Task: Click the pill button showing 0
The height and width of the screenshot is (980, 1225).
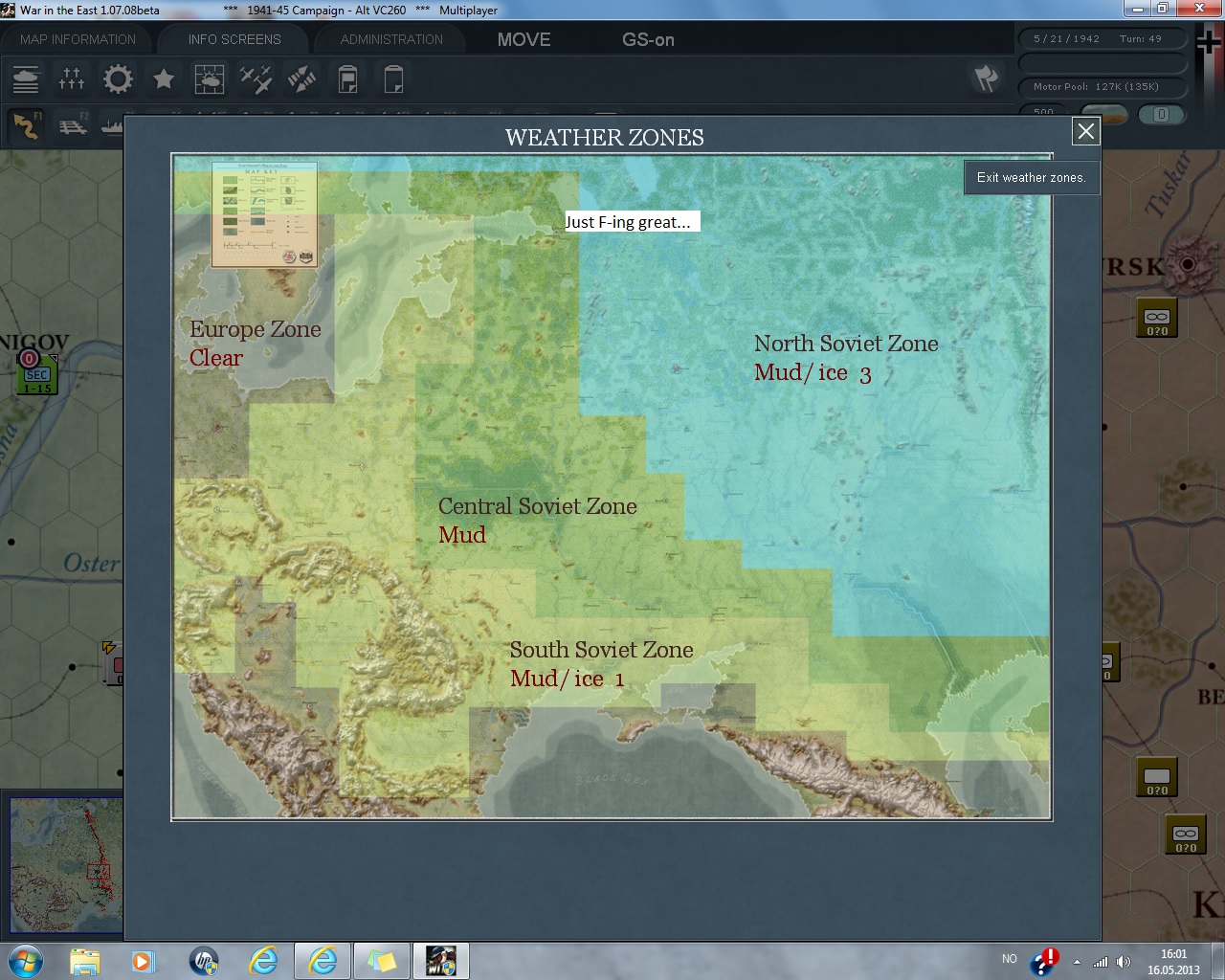Action: pyautogui.click(x=1161, y=114)
